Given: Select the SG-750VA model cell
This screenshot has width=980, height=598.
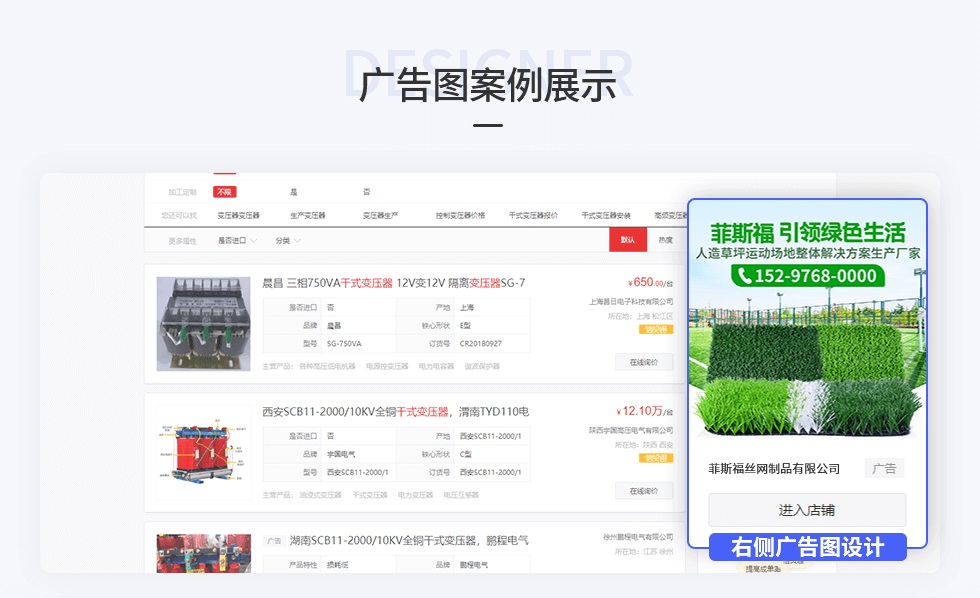Looking at the screenshot, I should click(x=344, y=344).
